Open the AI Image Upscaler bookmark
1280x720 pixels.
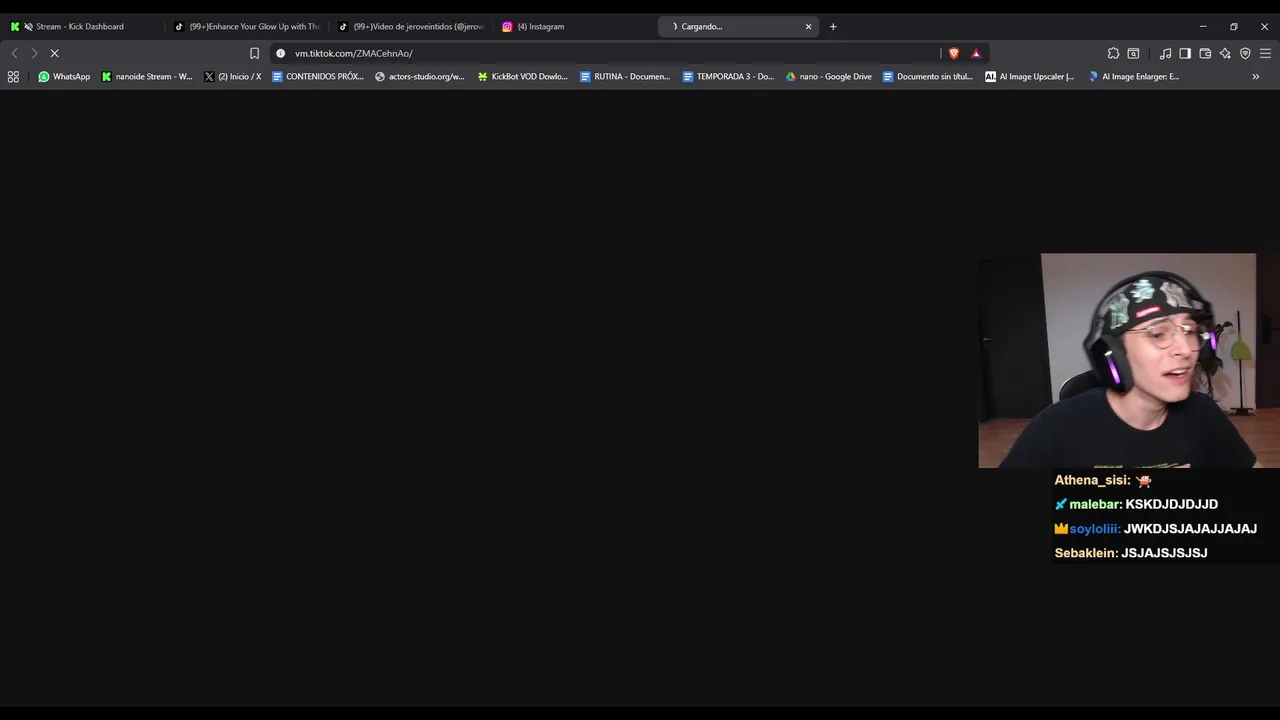click(x=1029, y=76)
